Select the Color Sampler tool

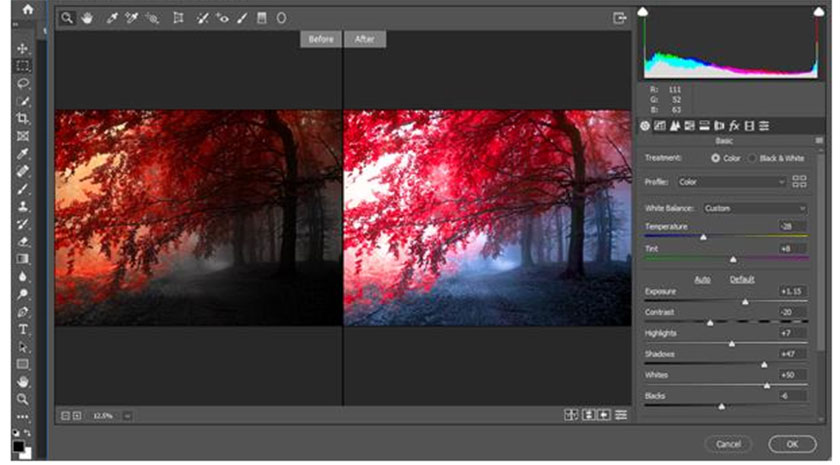(131, 18)
